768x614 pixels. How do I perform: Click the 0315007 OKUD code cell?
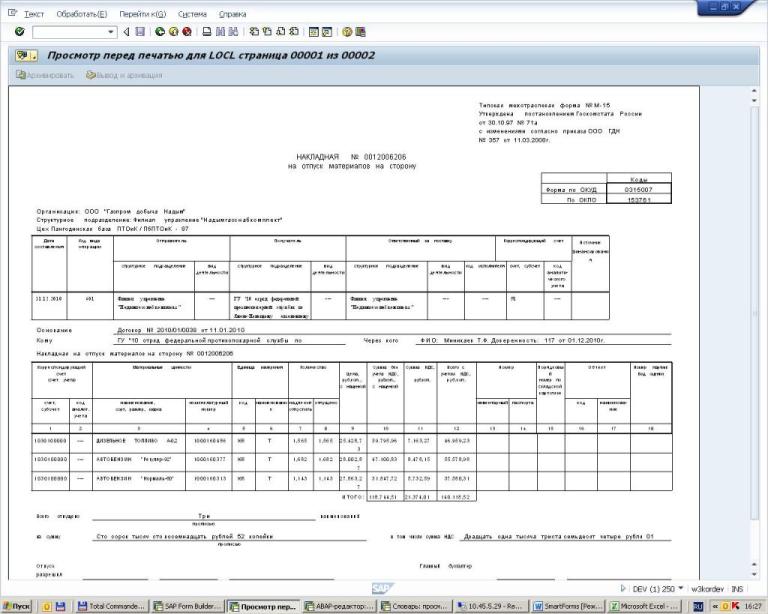click(638, 189)
